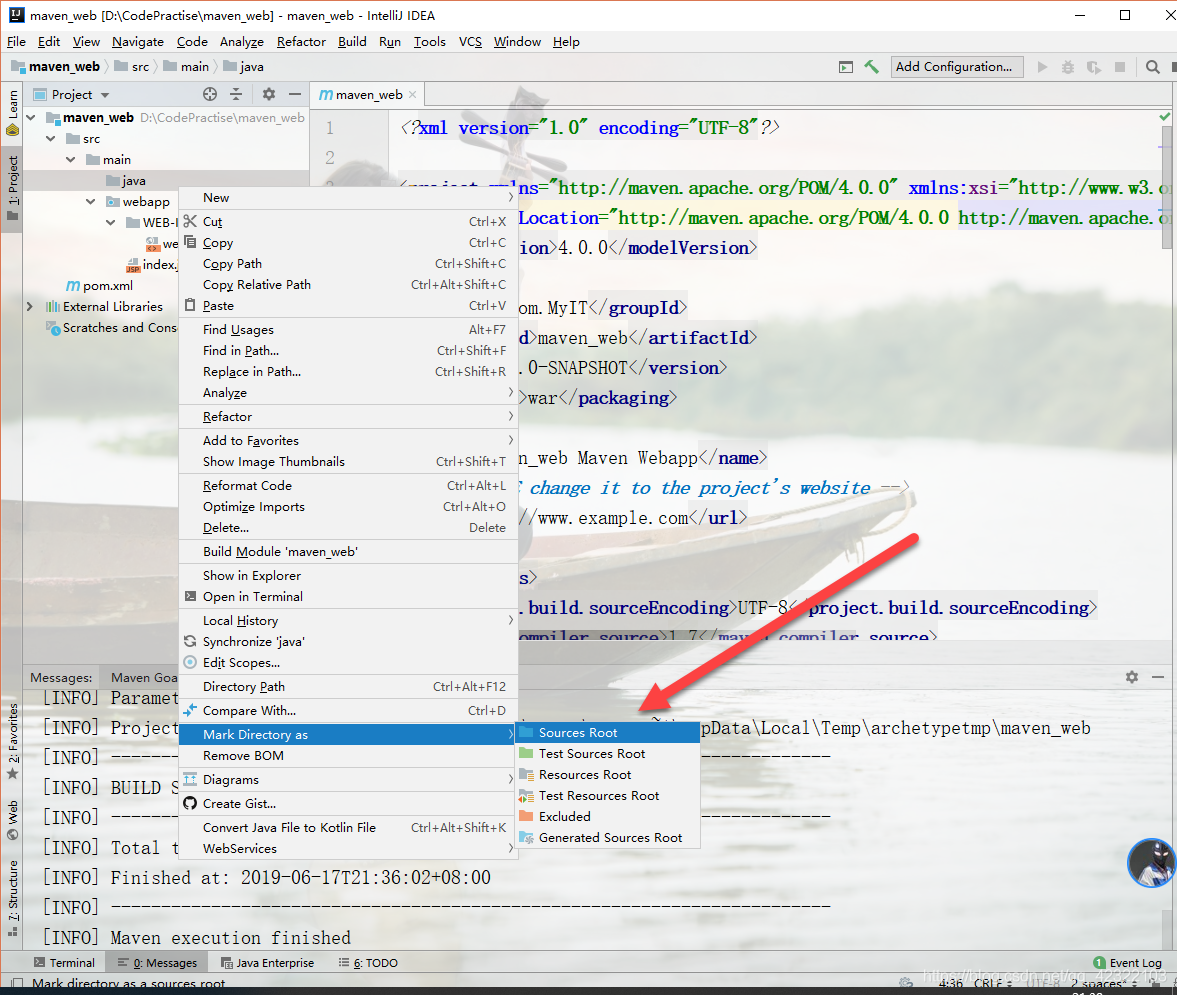Expand External Libraries tree node

[30, 306]
